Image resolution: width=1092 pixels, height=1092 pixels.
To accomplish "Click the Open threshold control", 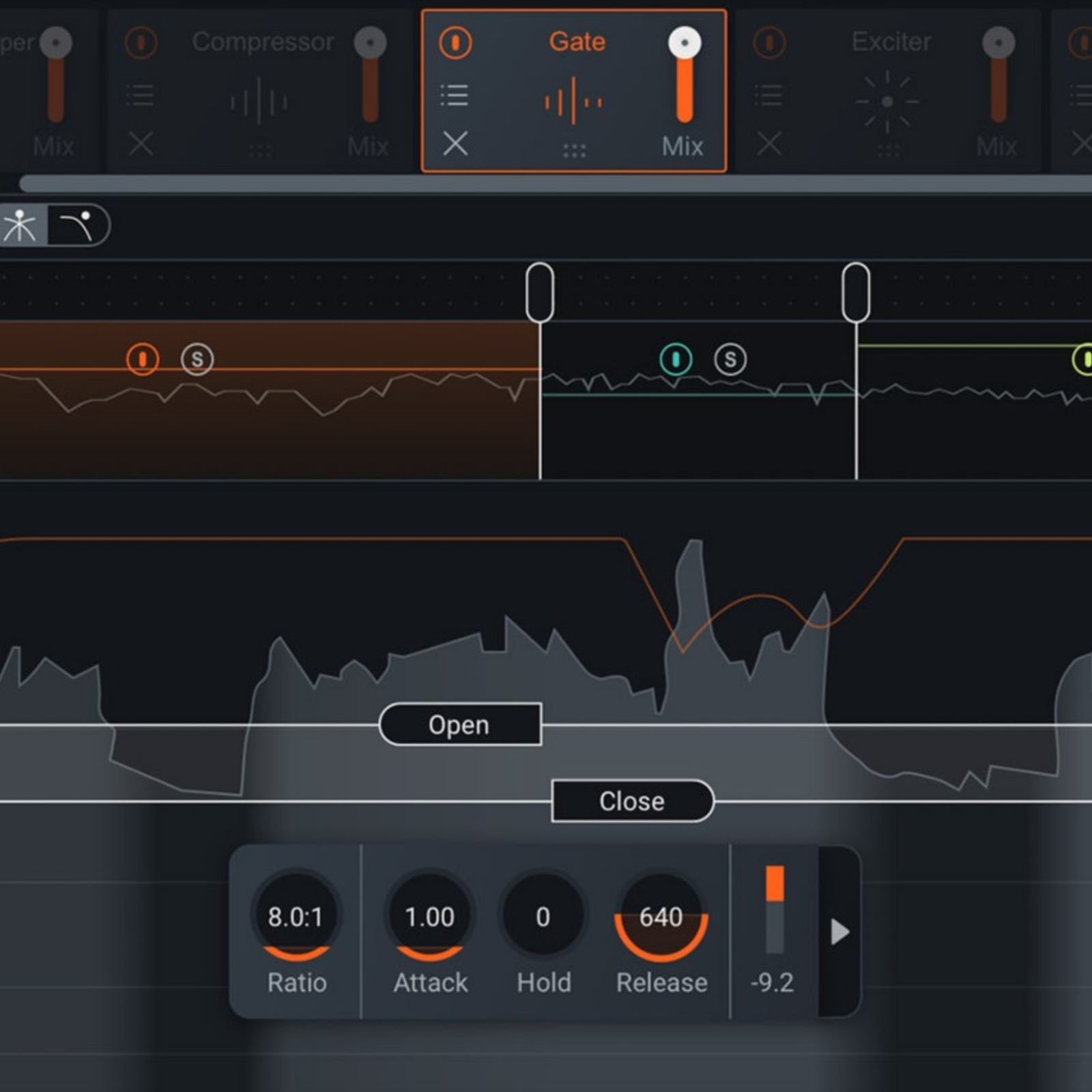I will point(459,724).
